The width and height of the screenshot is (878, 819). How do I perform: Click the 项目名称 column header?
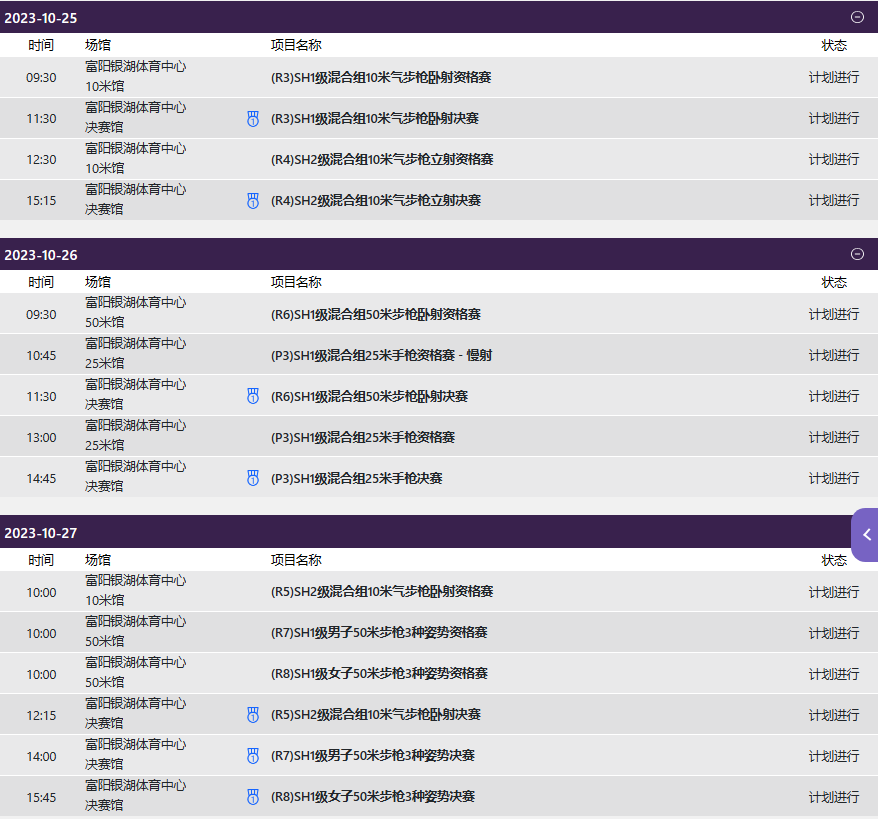tap(294, 44)
